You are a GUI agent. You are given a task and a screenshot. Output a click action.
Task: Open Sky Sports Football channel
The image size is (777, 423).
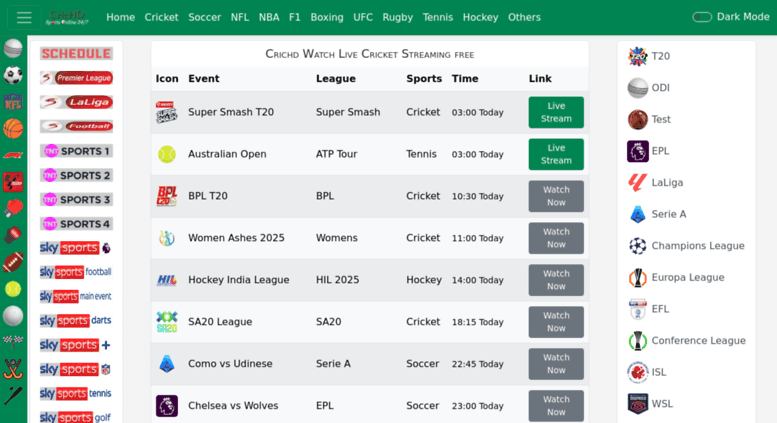pos(76,272)
